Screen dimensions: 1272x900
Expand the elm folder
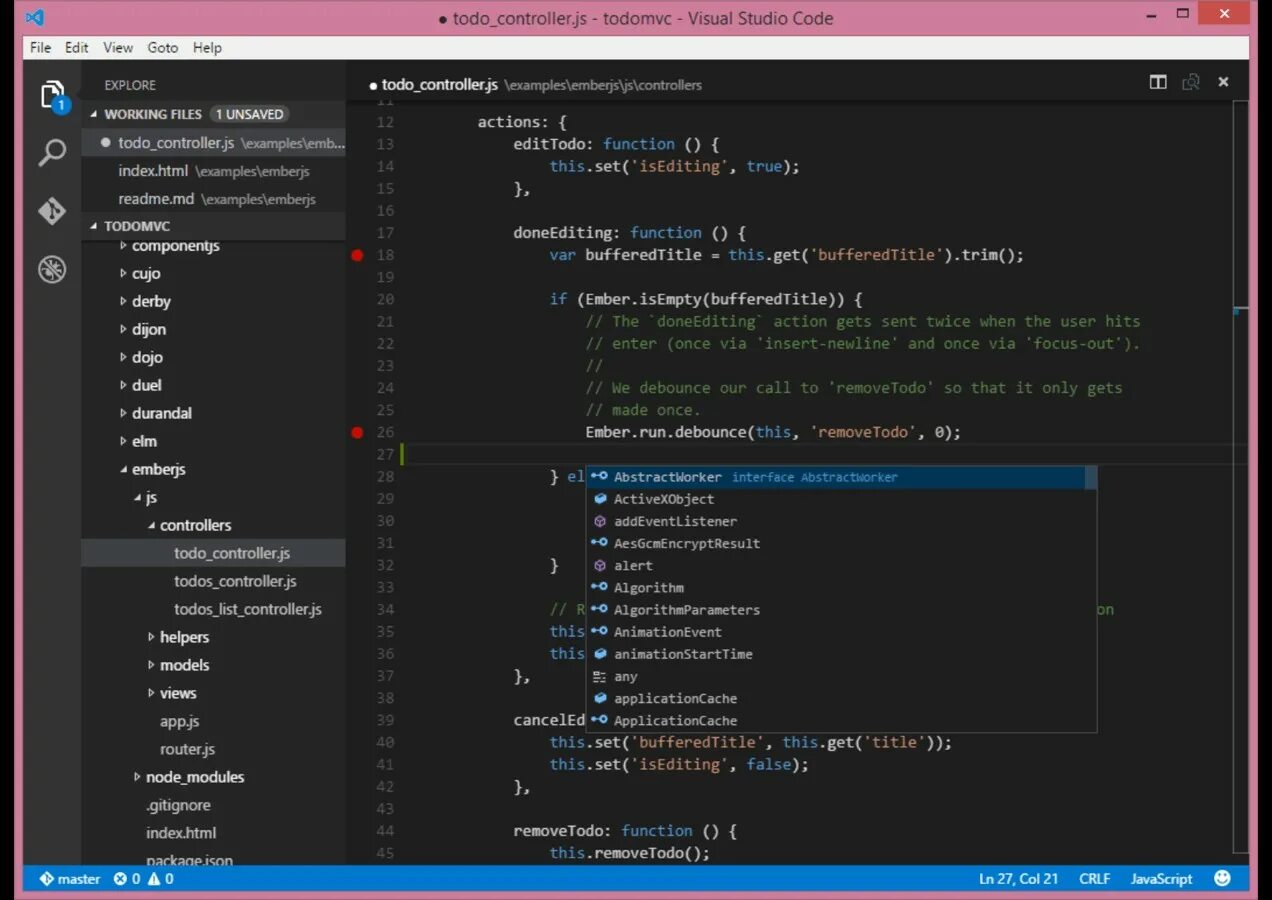[123, 441]
